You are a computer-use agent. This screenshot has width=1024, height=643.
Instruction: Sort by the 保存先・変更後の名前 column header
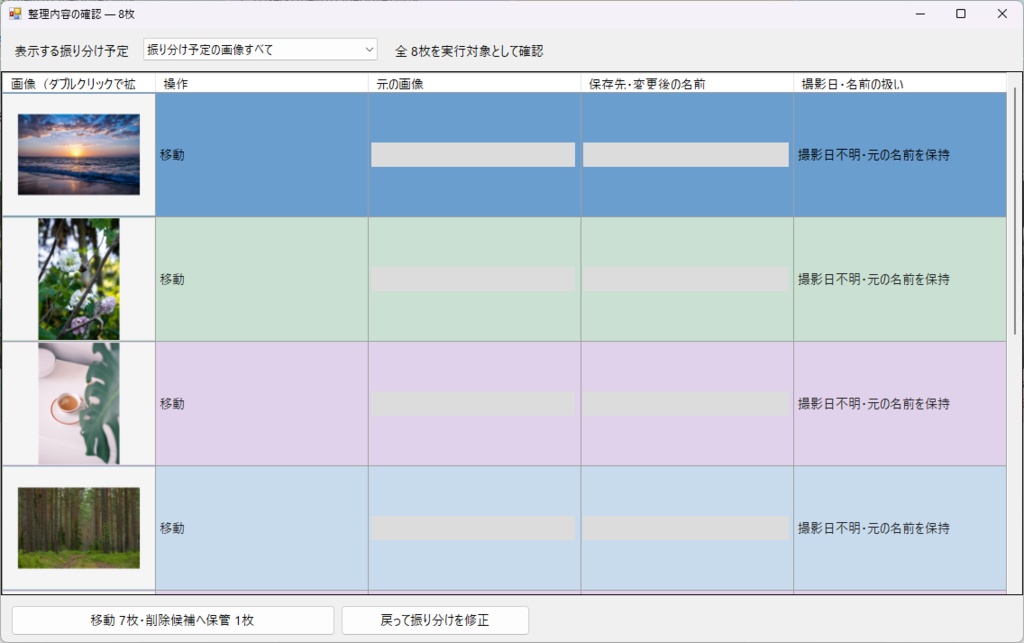click(687, 84)
